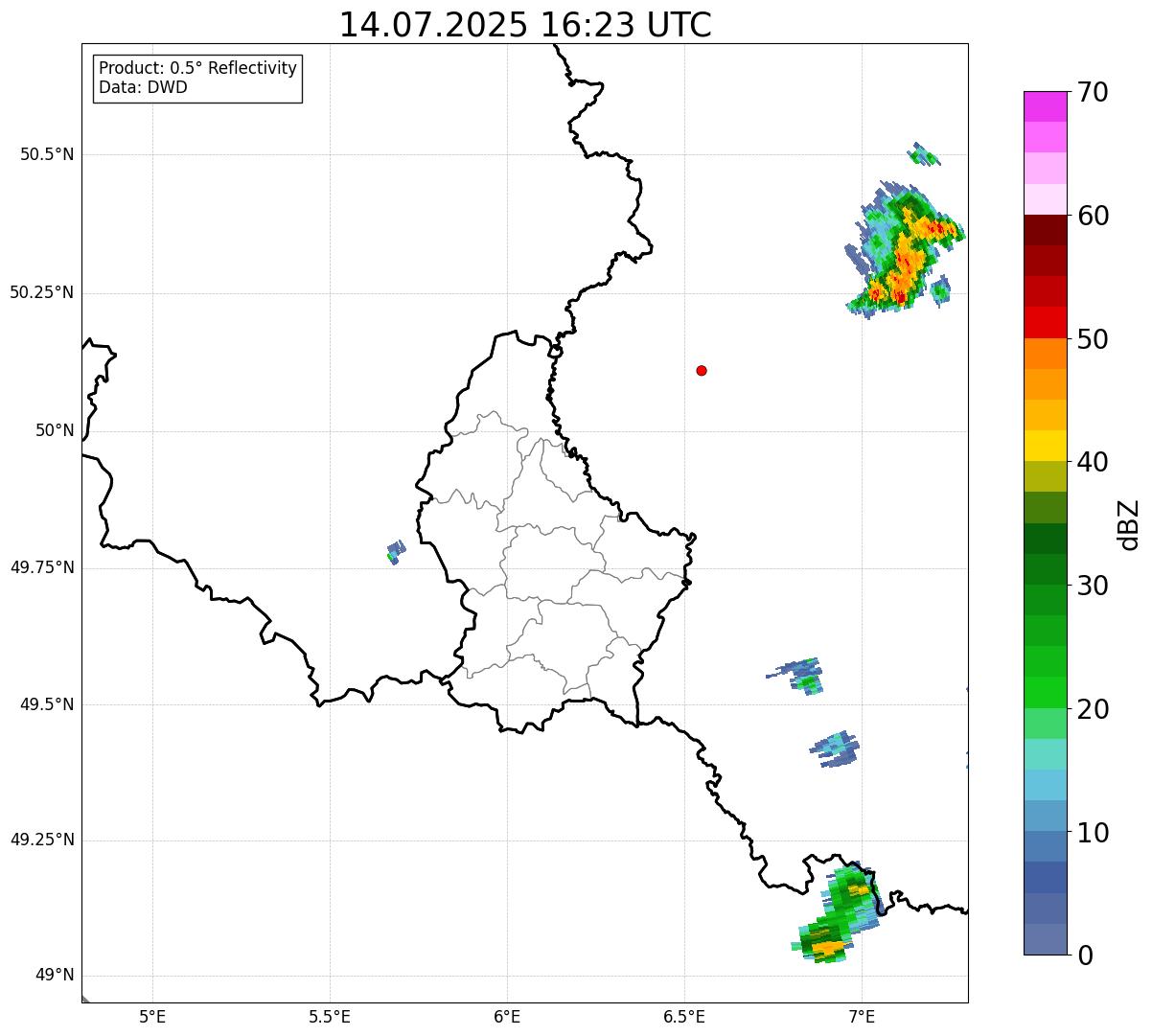This screenshot has height=1036, width=1152.
Task: Click the 10 tick on the colorbar
Action: [x=1094, y=832]
